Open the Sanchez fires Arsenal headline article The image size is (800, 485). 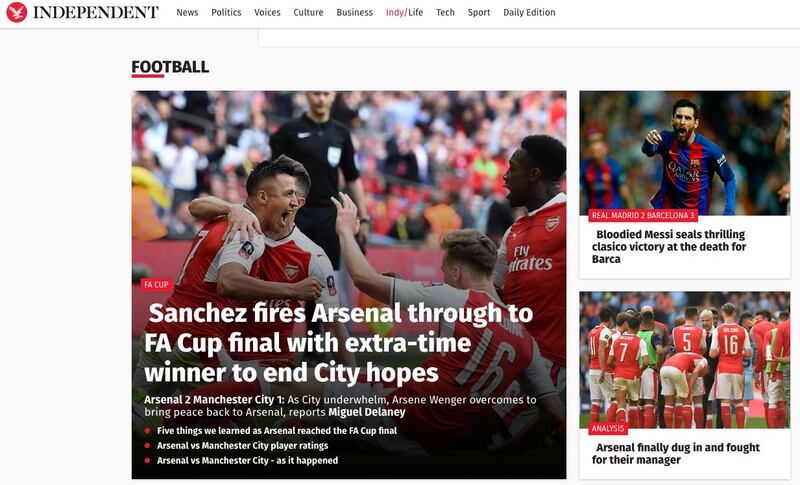coord(339,343)
